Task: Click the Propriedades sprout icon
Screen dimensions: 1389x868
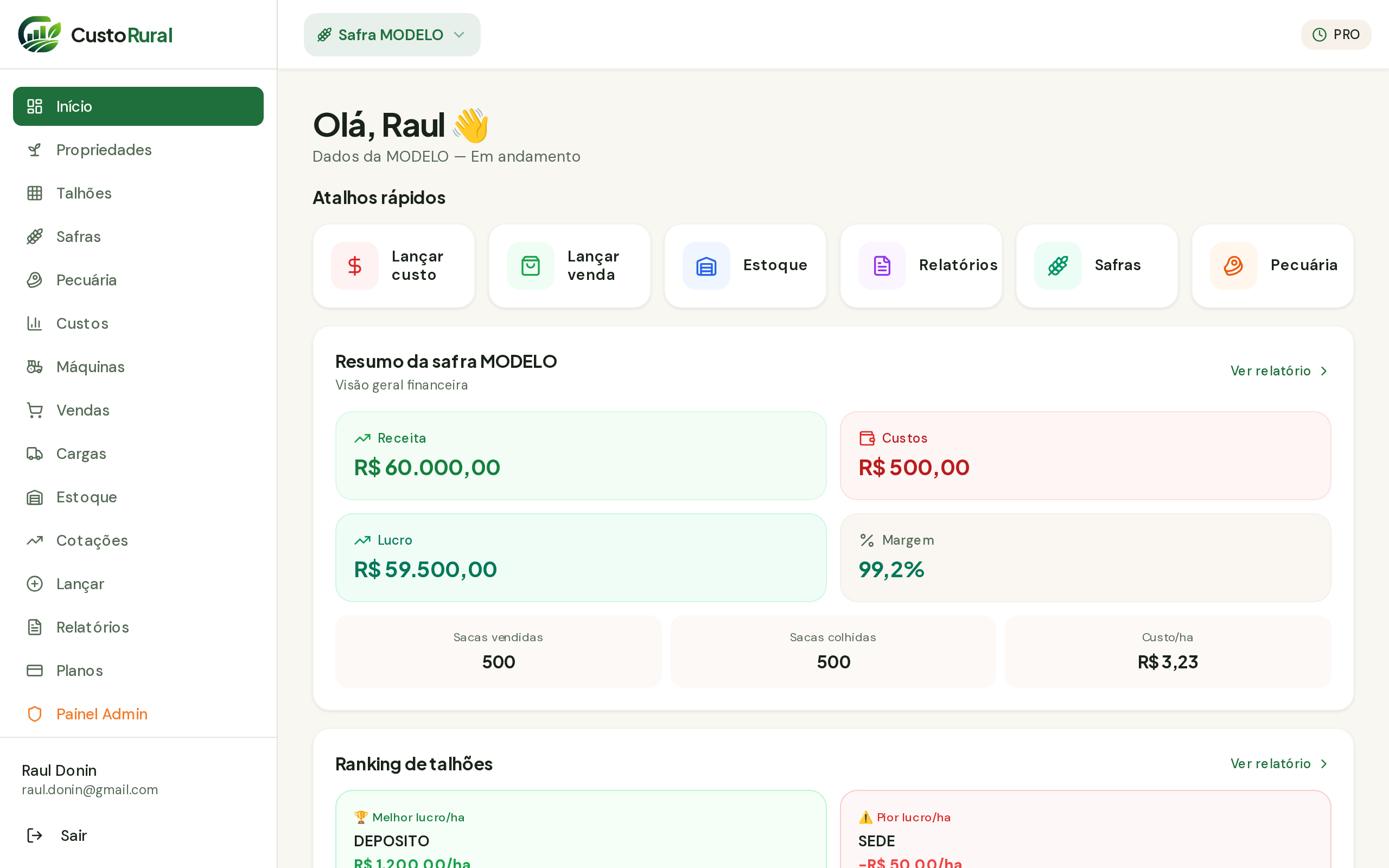Action: (34, 150)
